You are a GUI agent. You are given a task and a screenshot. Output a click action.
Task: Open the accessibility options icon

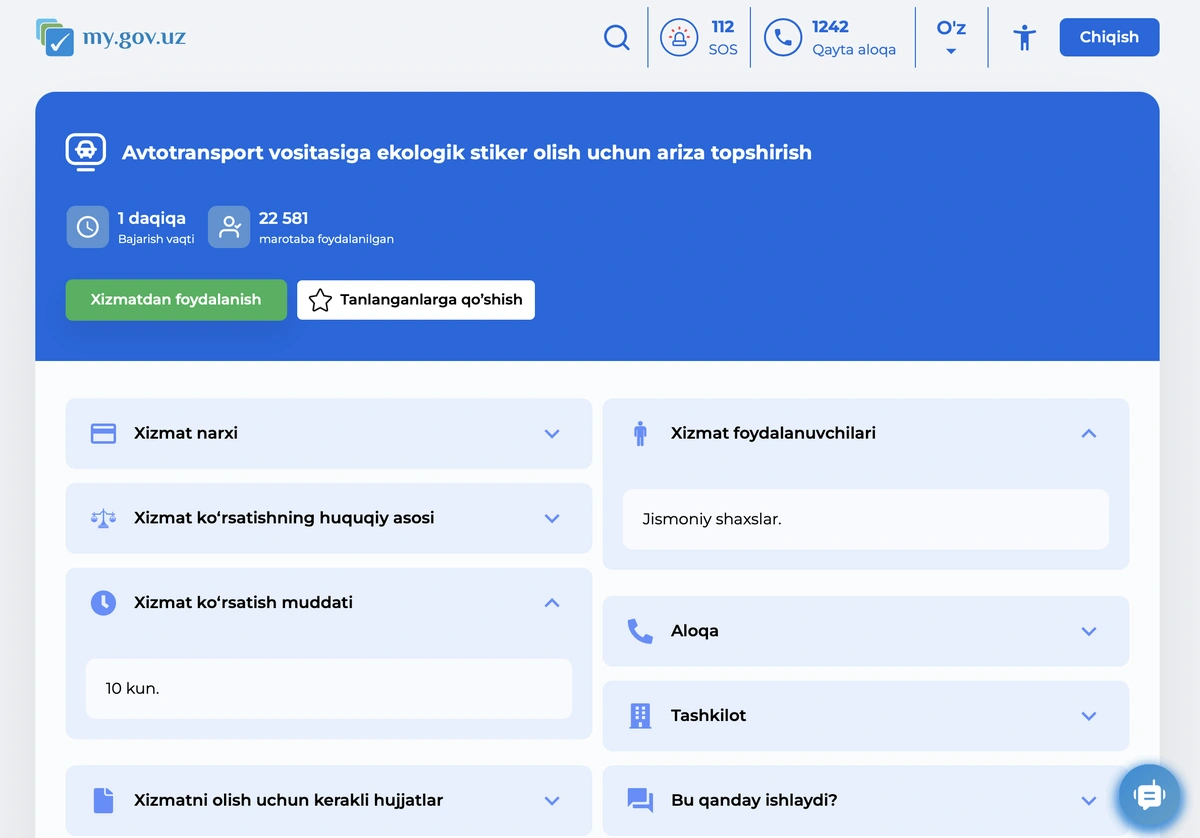[1024, 38]
